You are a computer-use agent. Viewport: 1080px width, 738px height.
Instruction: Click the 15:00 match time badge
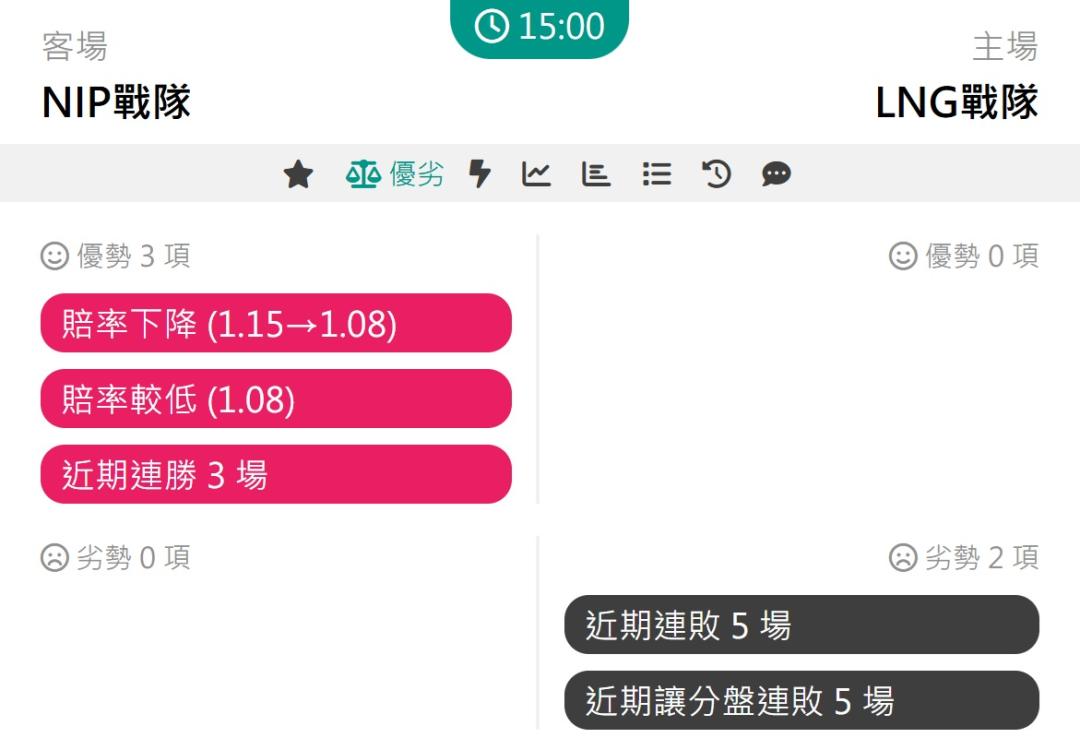(x=539, y=27)
